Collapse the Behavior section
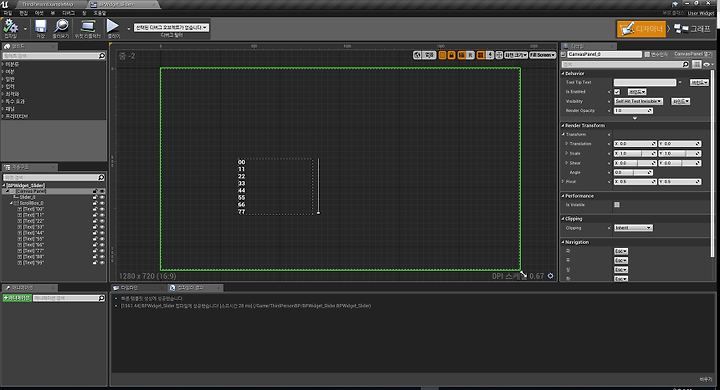 click(x=563, y=73)
